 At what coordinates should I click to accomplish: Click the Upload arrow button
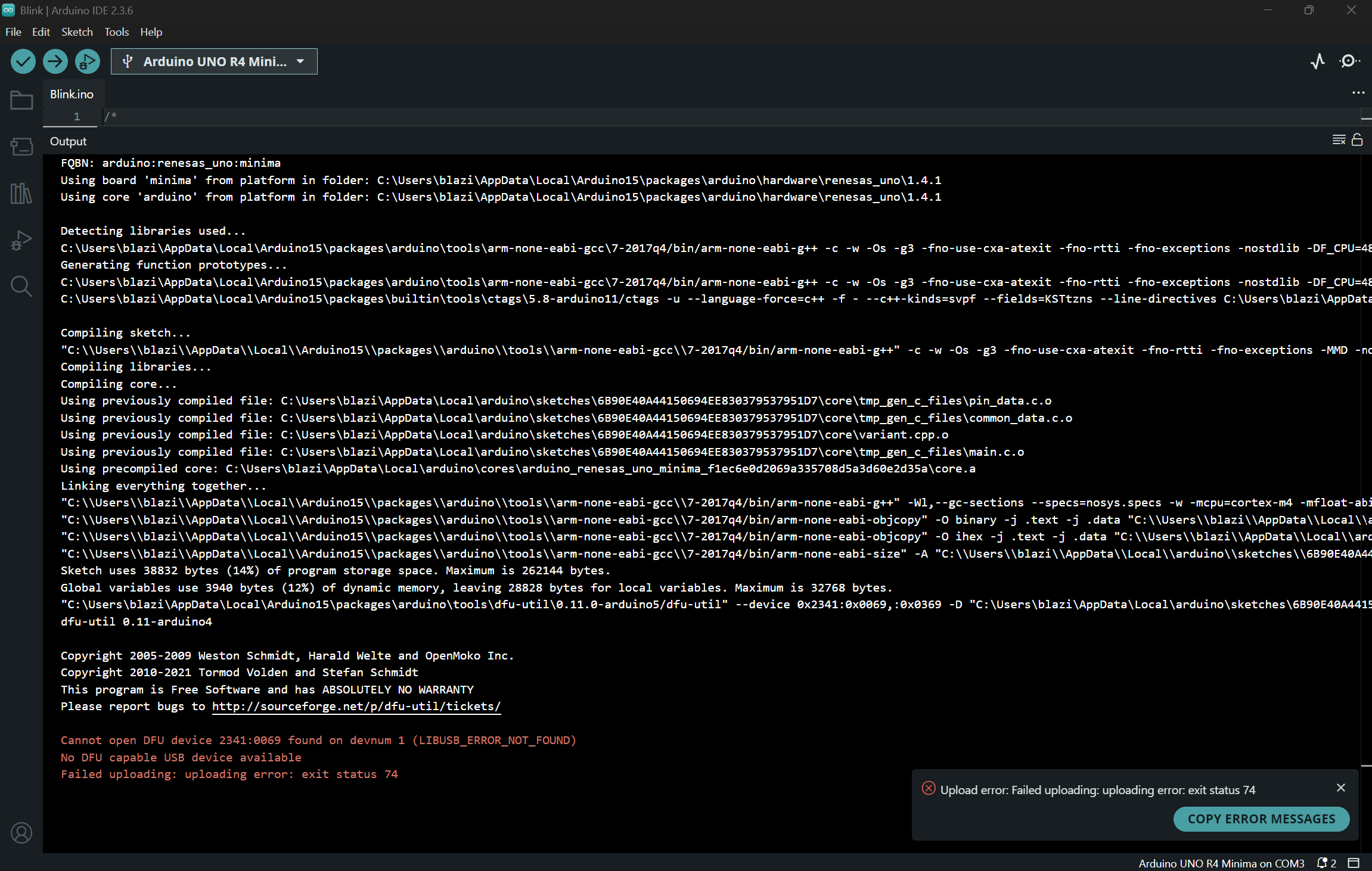[55, 61]
